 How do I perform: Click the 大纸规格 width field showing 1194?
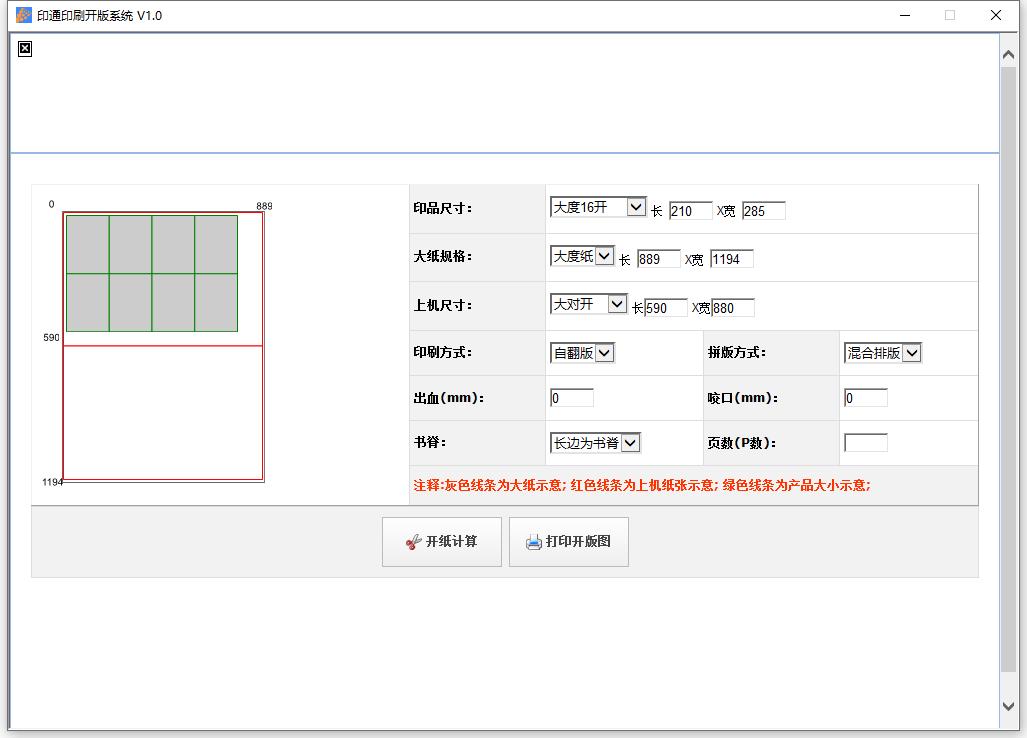[x=732, y=259]
